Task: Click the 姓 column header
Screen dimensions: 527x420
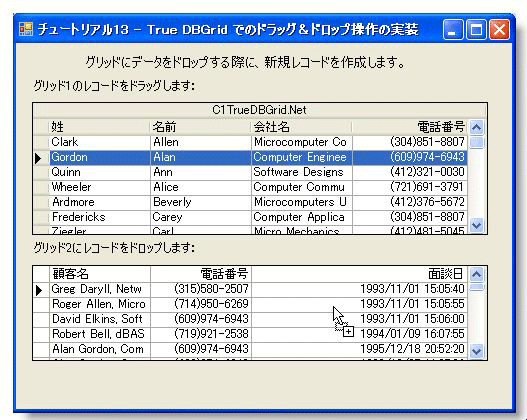Action: (x=99, y=127)
